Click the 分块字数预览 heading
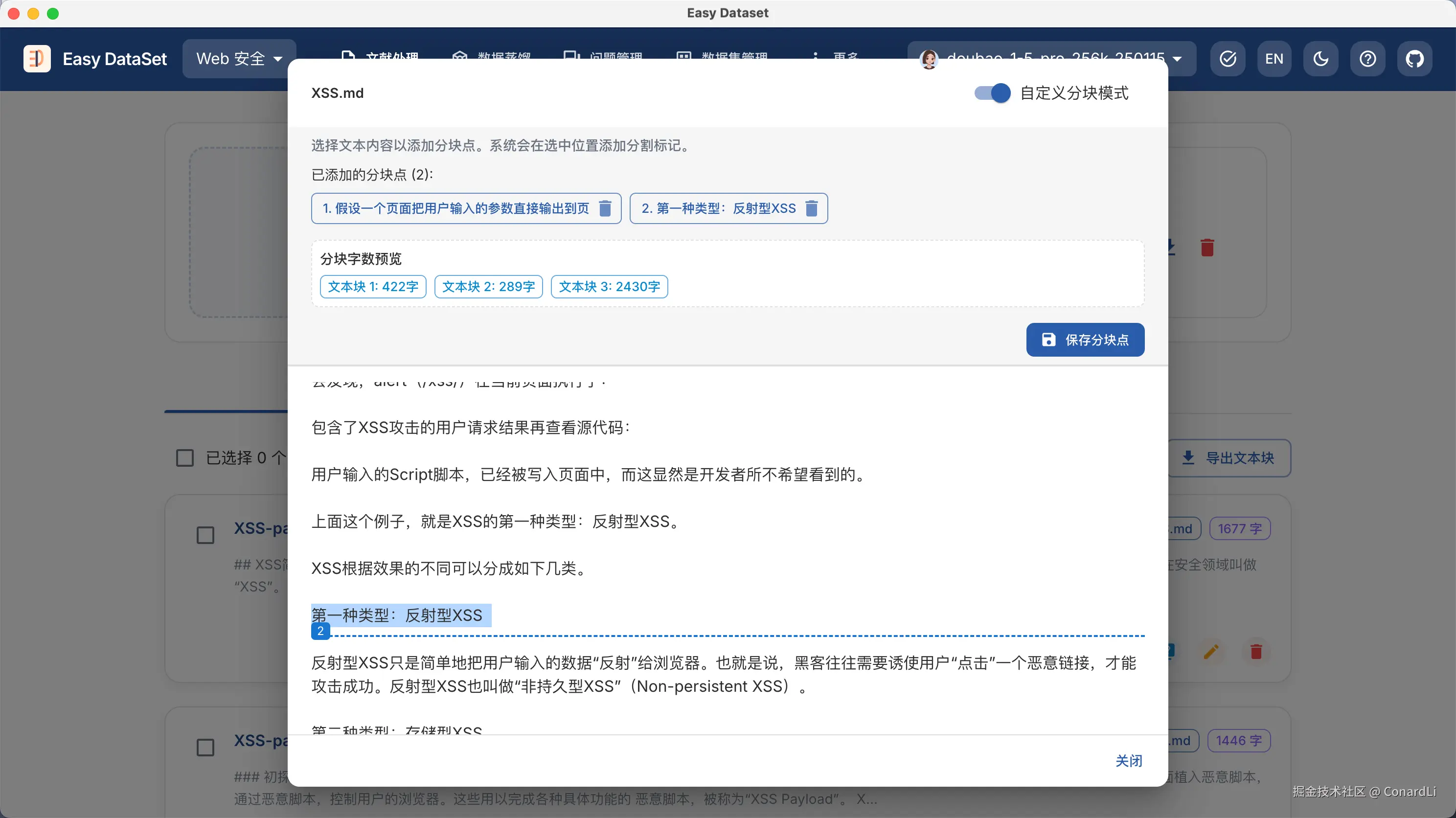Viewport: 1456px width, 818px height. (x=361, y=259)
